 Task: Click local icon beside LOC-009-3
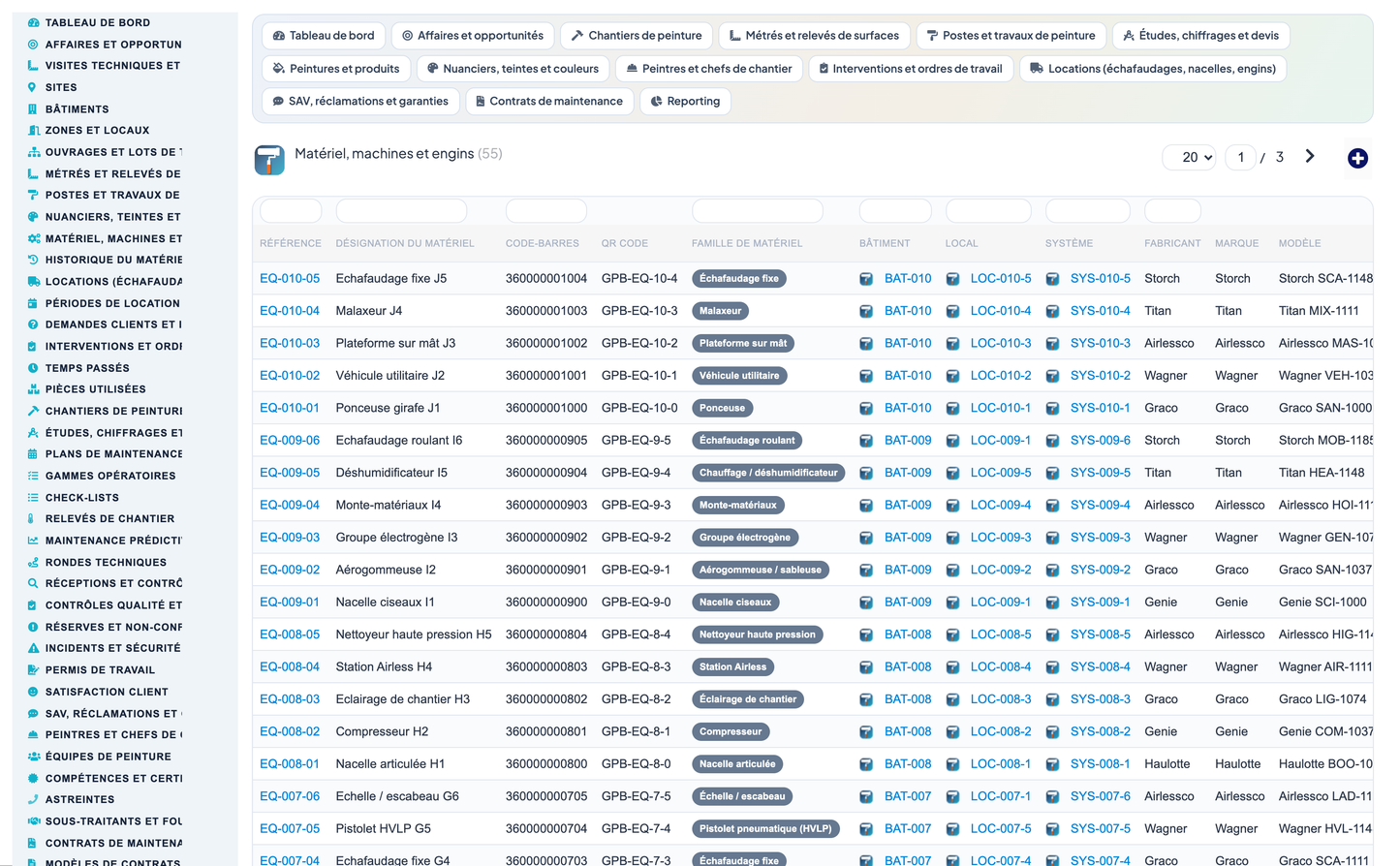pyautogui.click(x=952, y=538)
